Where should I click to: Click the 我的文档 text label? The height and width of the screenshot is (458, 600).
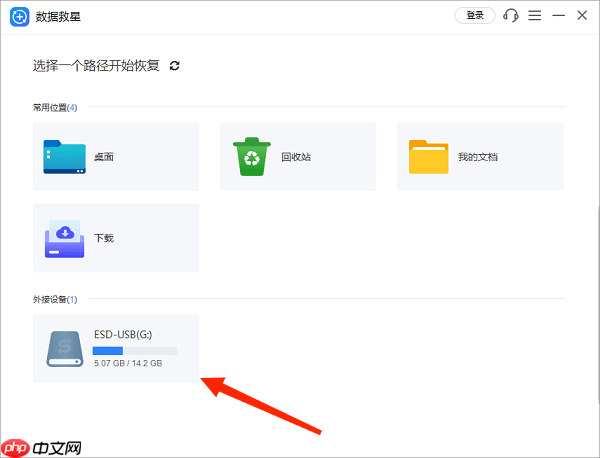pyautogui.click(x=478, y=158)
